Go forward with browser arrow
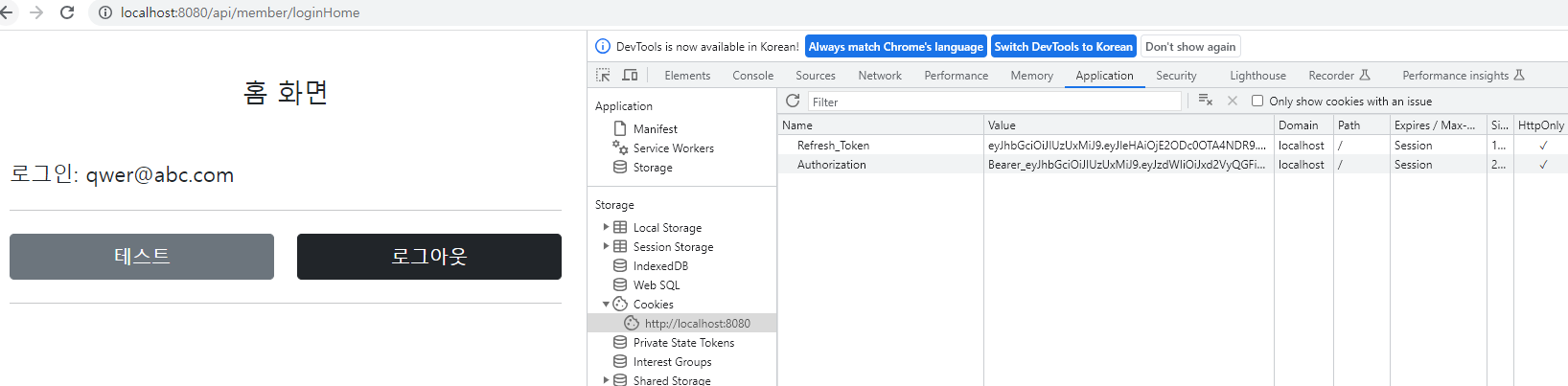Viewport: 1568px width, 386px height. [x=36, y=12]
